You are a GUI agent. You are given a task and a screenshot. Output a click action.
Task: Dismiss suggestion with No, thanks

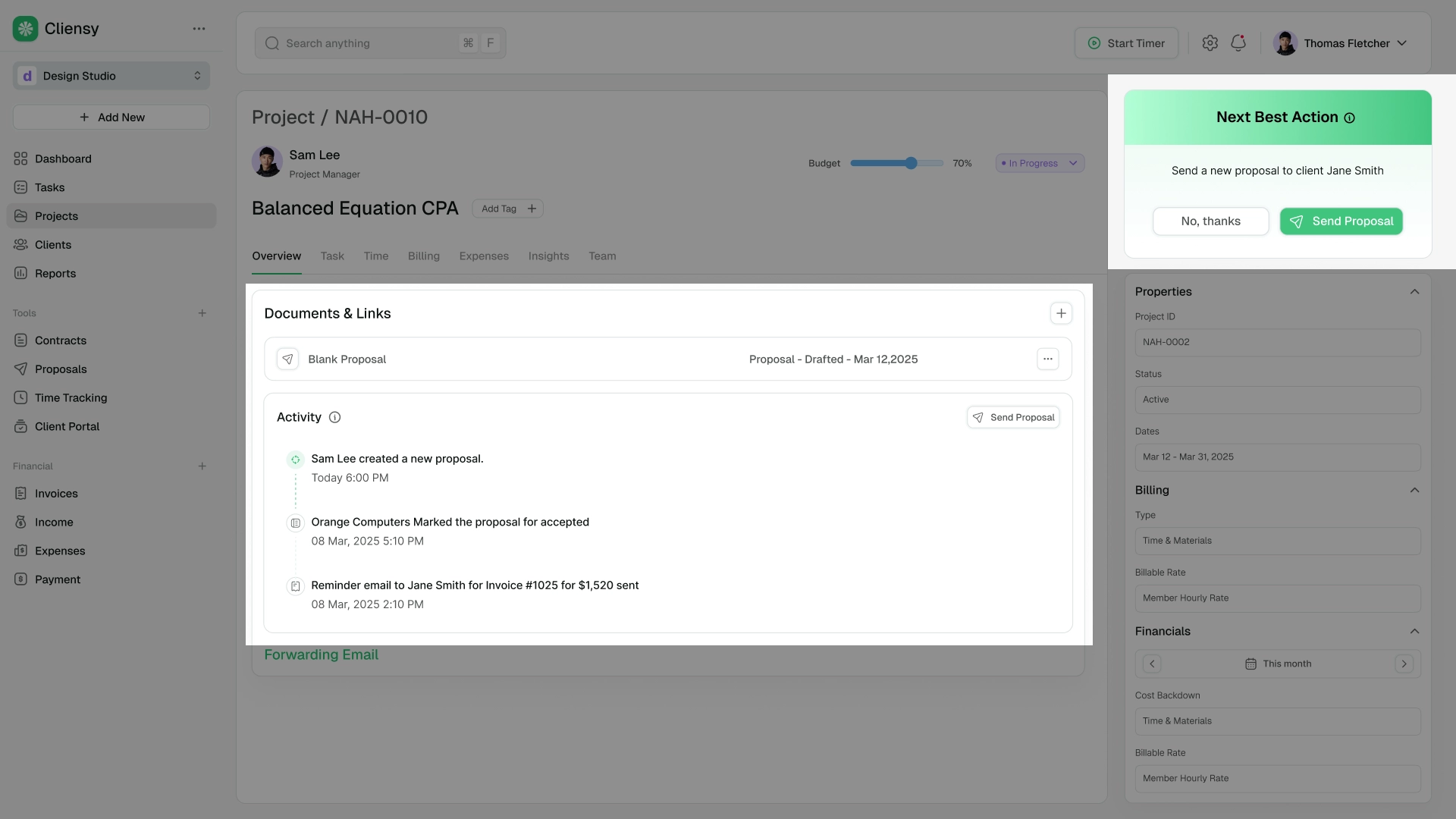click(x=1210, y=221)
